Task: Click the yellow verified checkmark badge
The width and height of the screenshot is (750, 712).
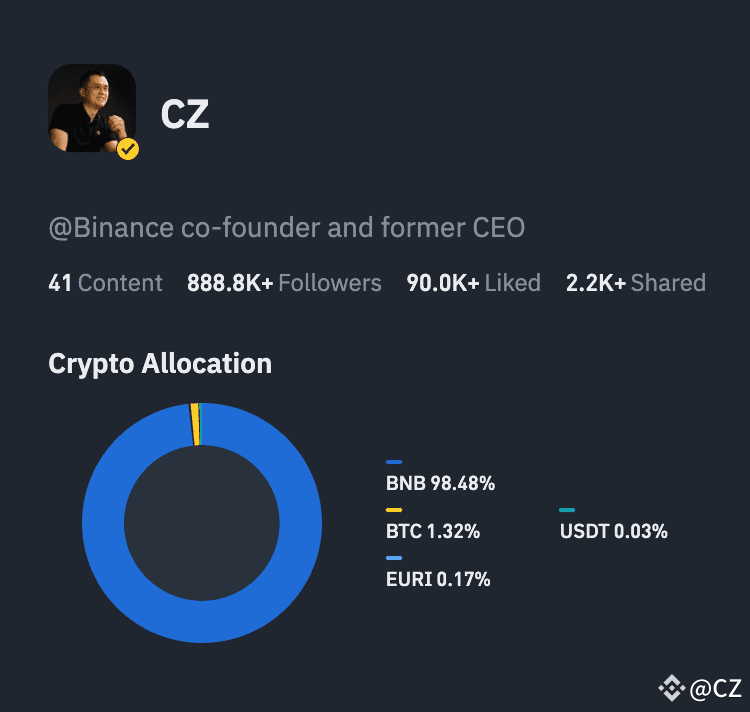Action: (128, 149)
